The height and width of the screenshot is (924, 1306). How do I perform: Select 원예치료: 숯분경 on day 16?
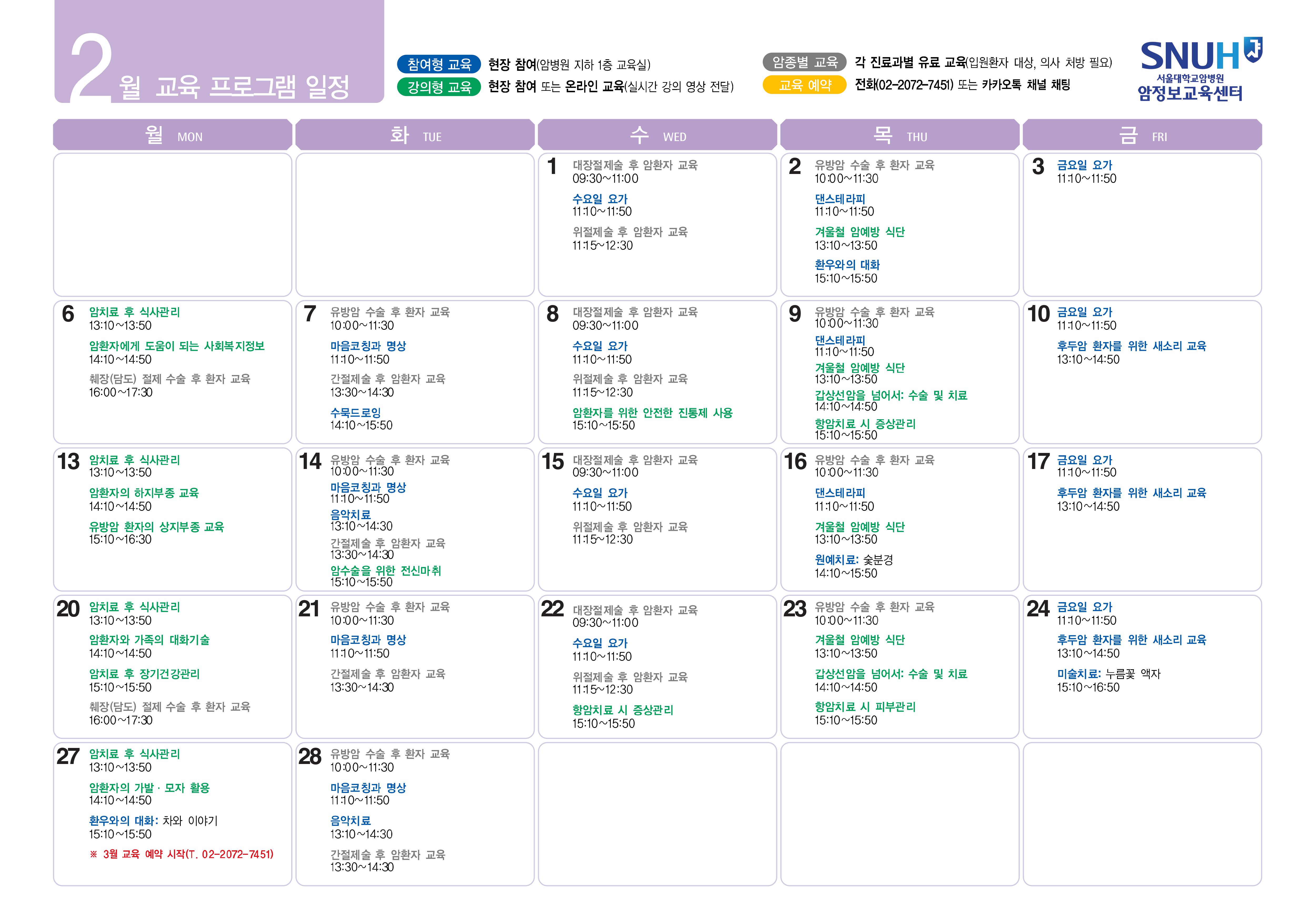click(x=854, y=560)
